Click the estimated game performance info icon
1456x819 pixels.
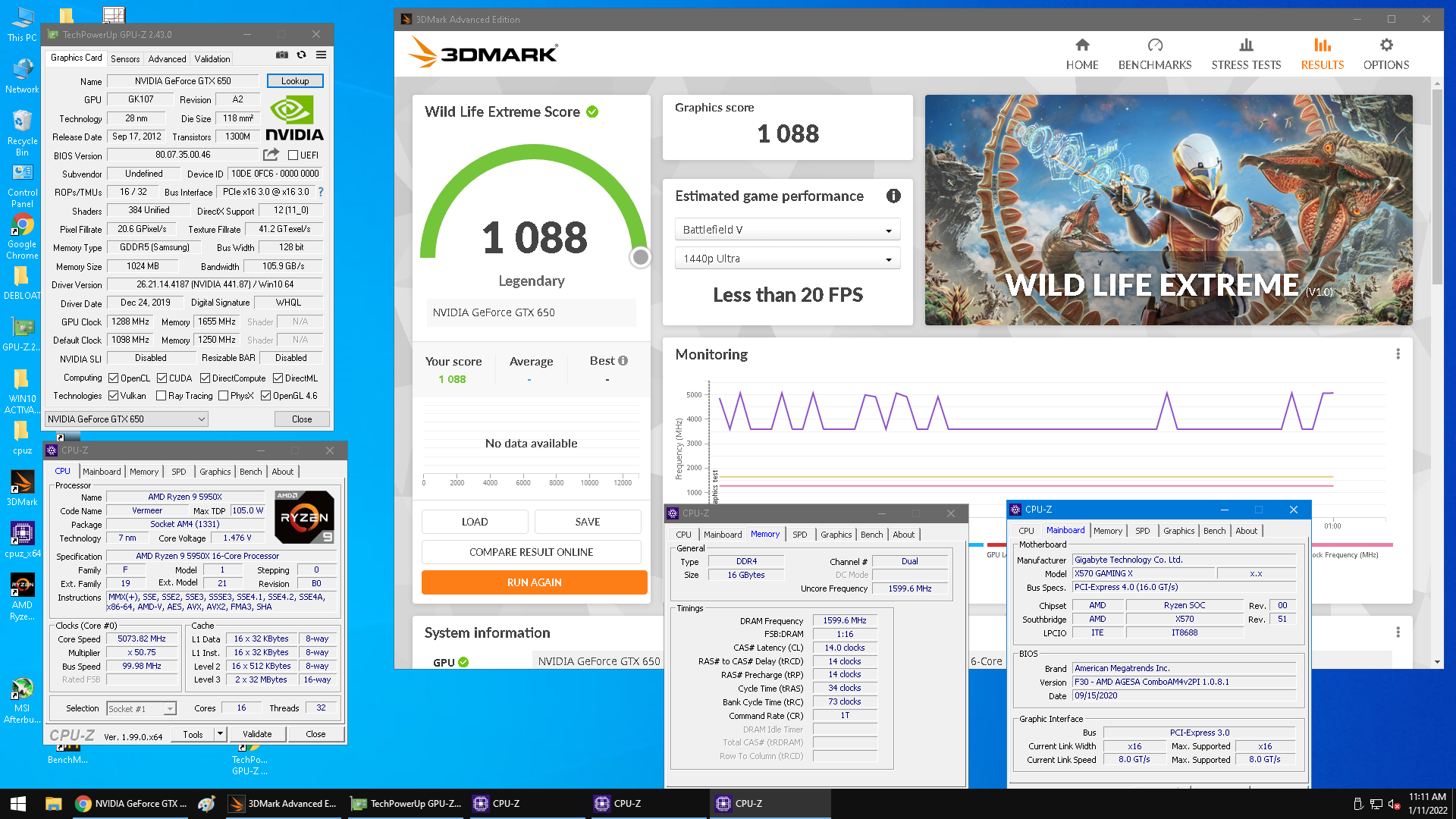(893, 196)
